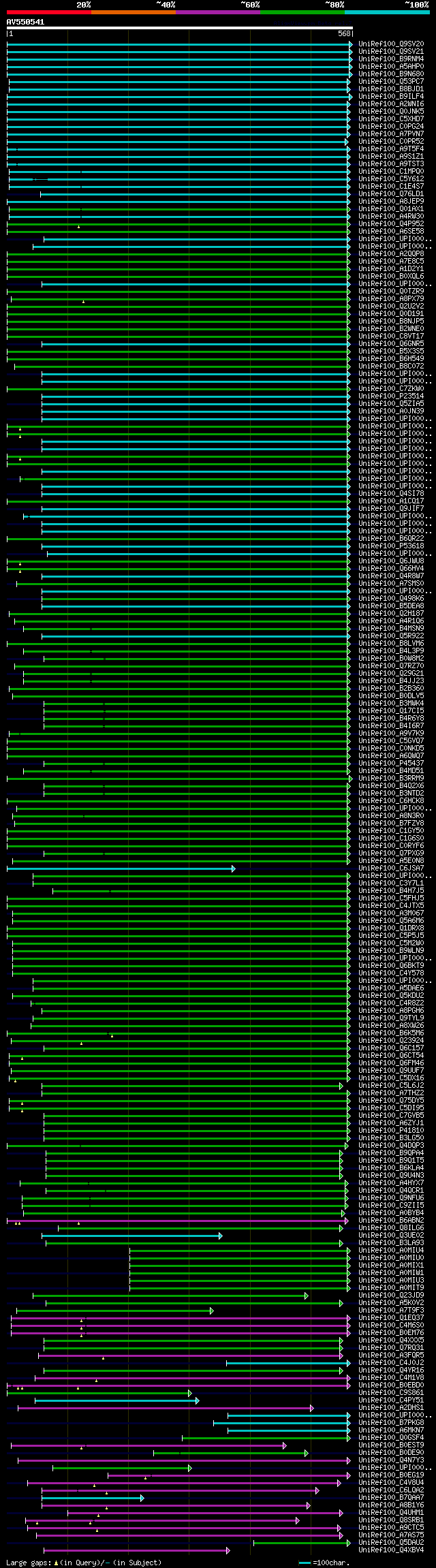Click the UniRef100_Q9UUF7 label
Screen dimensions: 436x1568
(391, 1070)
